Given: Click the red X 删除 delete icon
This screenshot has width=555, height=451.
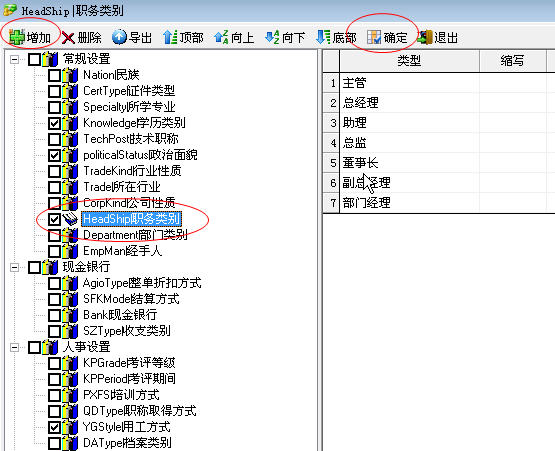Looking at the screenshot, I should [68, 38].
